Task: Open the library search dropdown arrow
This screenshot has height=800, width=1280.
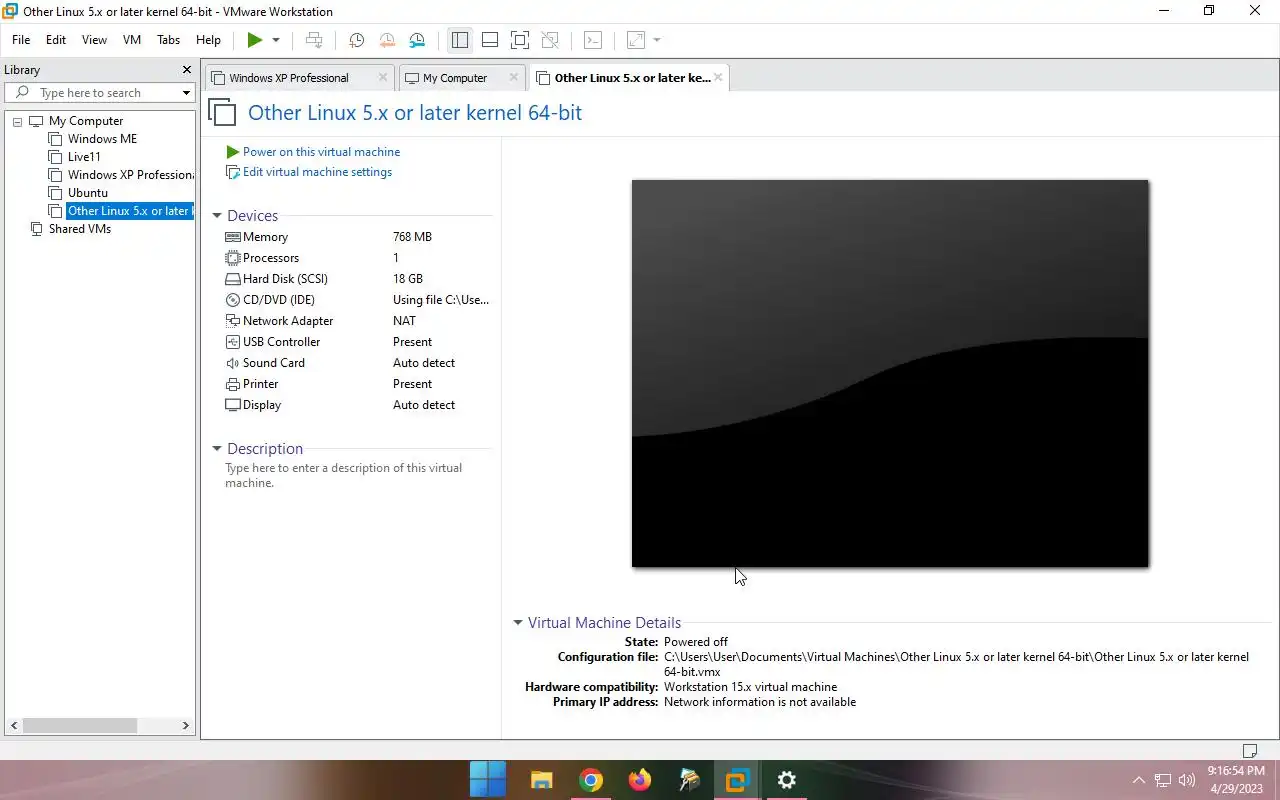Action: pos(186,93)
